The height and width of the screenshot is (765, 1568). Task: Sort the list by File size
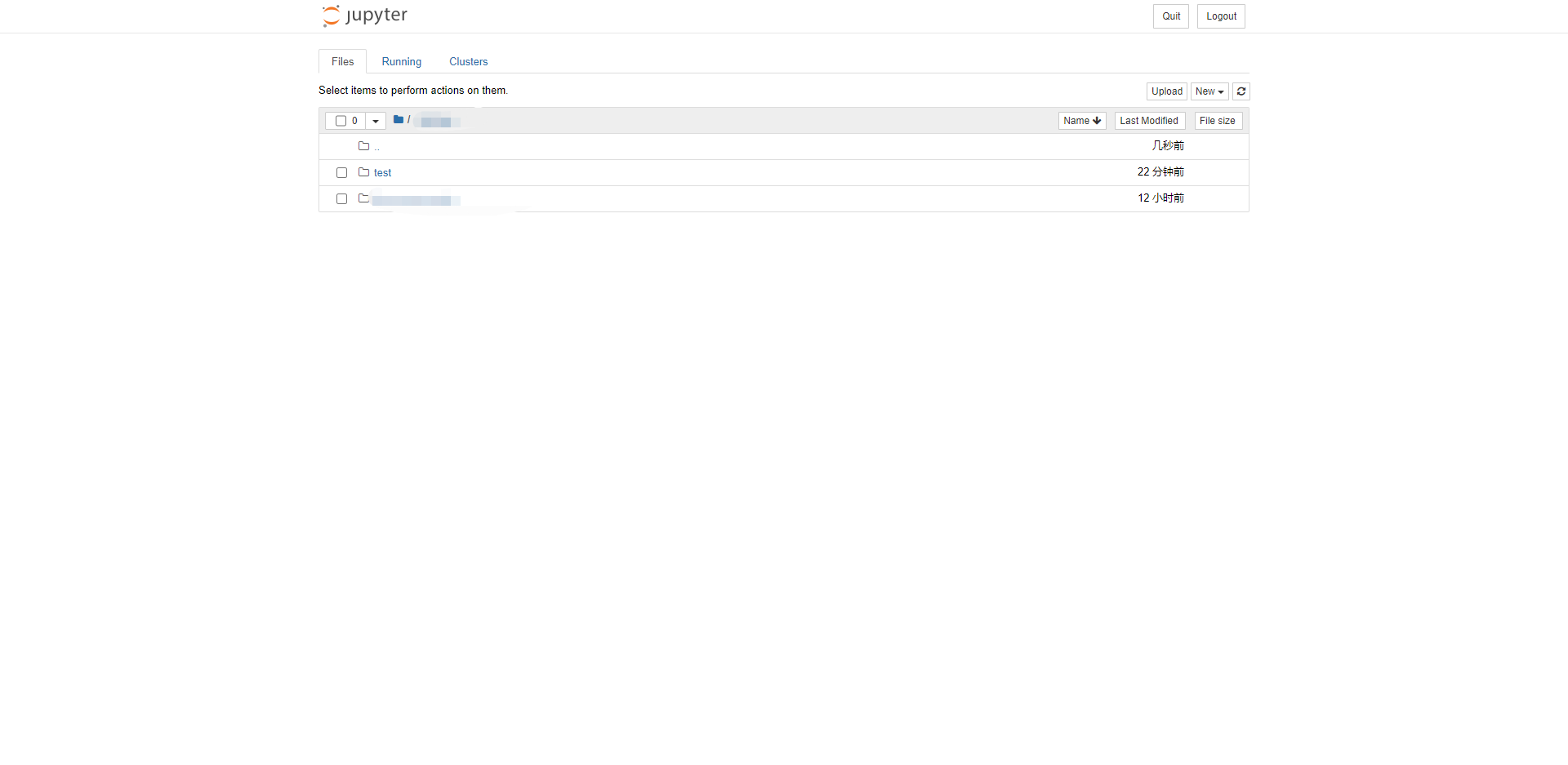point(1218,121)
